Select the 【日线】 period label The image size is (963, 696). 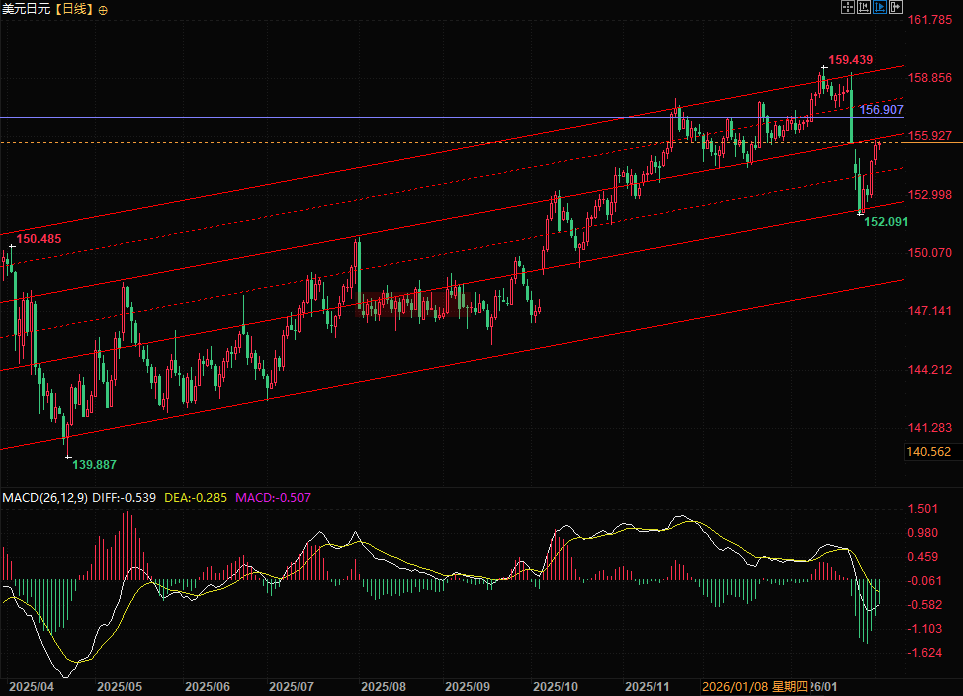click(72, 9)
